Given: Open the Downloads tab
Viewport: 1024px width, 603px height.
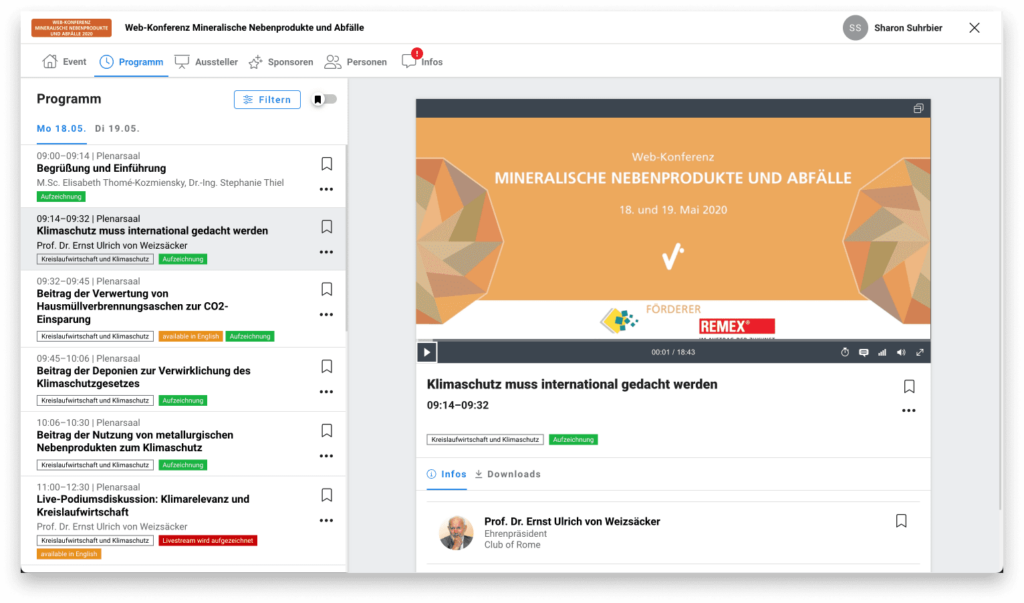Looking at the screenshot, I should [507, 474].
